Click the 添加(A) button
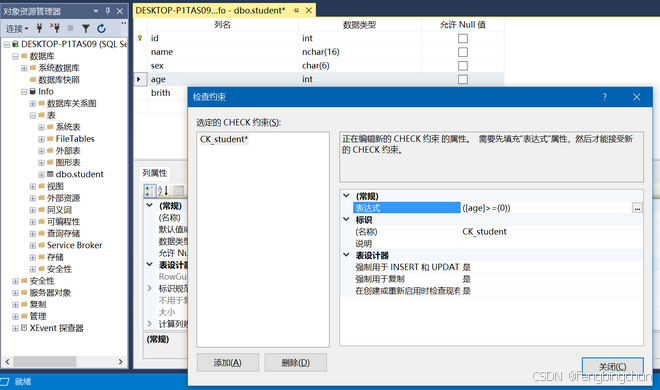660x390 pixels. (228, 363)
